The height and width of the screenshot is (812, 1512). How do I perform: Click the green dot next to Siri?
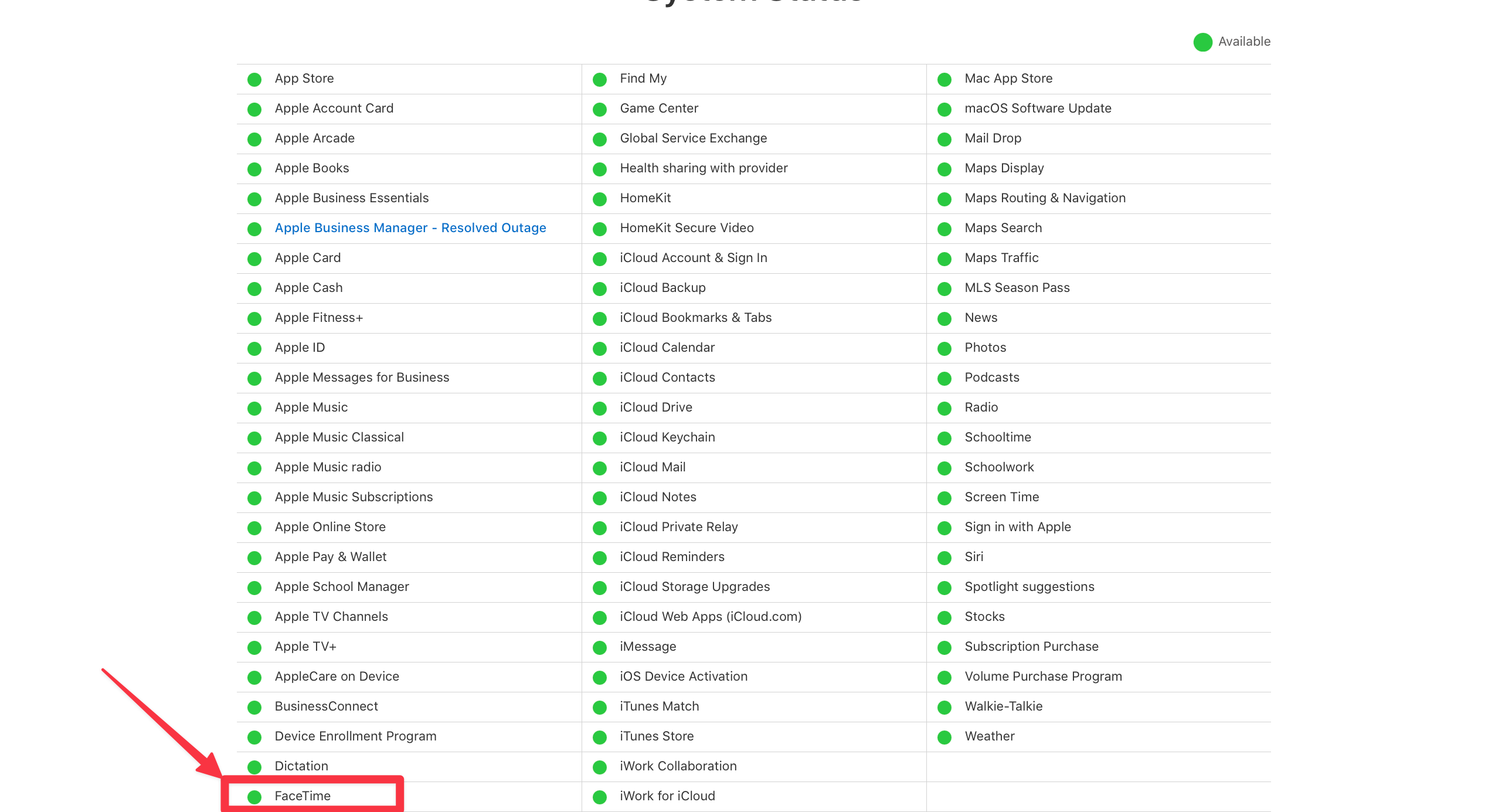(944, 558)
